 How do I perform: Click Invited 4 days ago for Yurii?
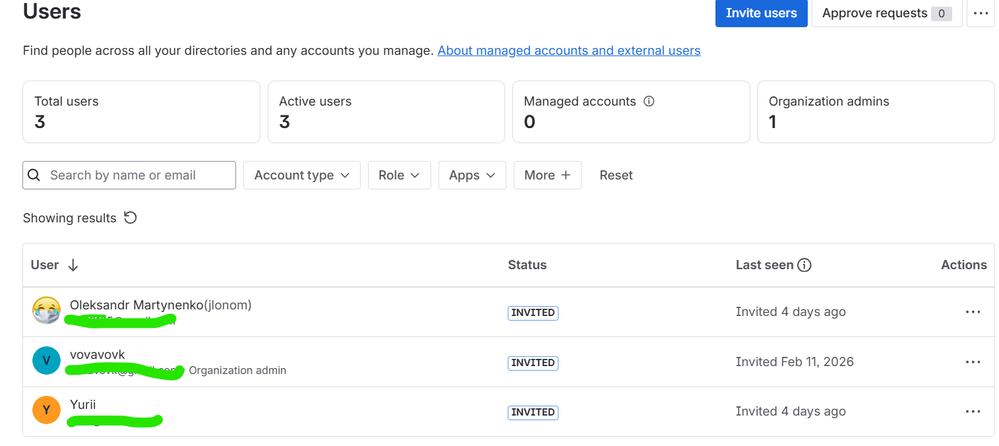tap(791, 412)
